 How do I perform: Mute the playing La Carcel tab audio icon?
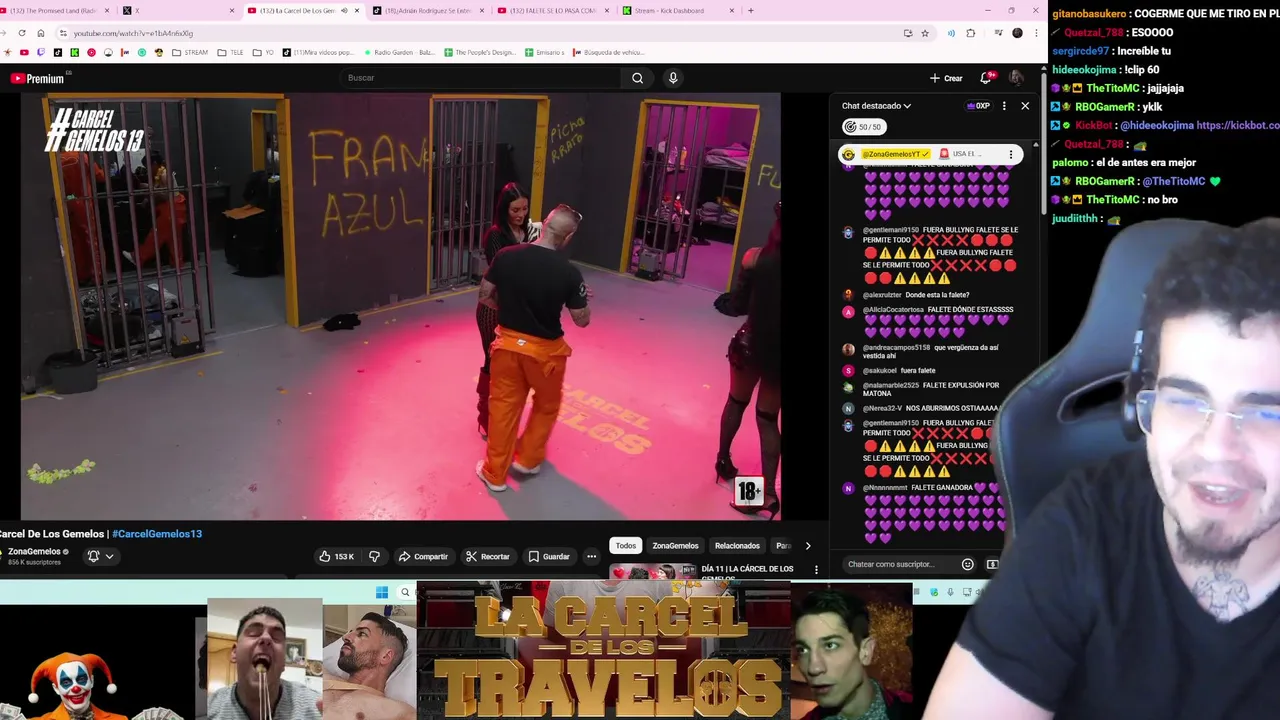(344, 11)
